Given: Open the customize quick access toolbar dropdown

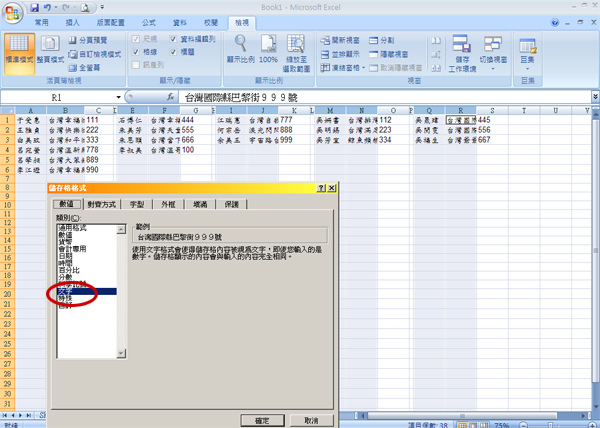Looking at the screenshot, I should coord(102,7).
